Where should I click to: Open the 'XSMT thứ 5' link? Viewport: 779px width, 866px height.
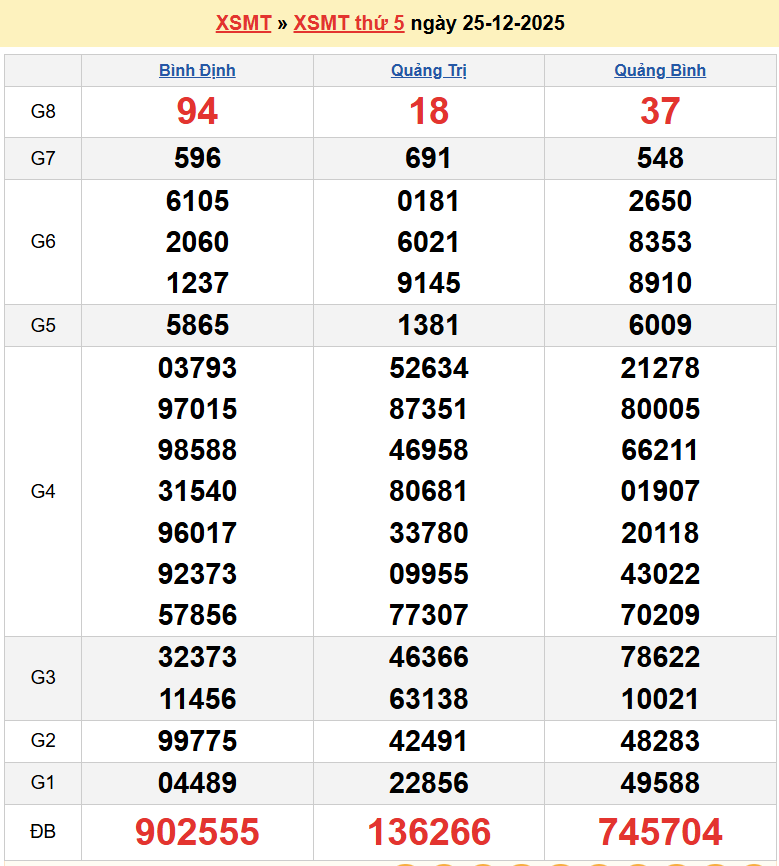349,23
